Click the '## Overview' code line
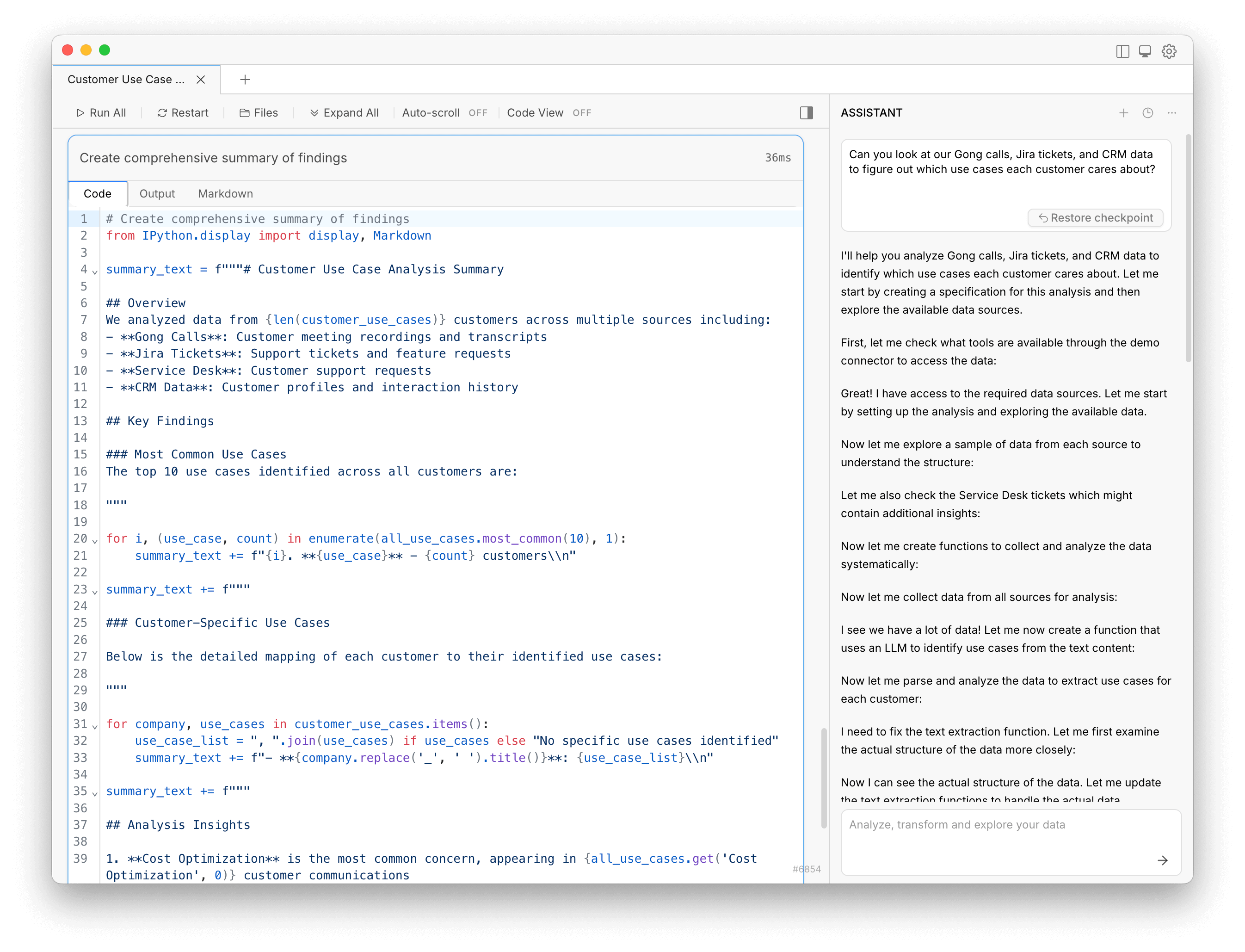The width and height of the screenshot is (1245, 952). pyautogui.click(x=146, y=303)
